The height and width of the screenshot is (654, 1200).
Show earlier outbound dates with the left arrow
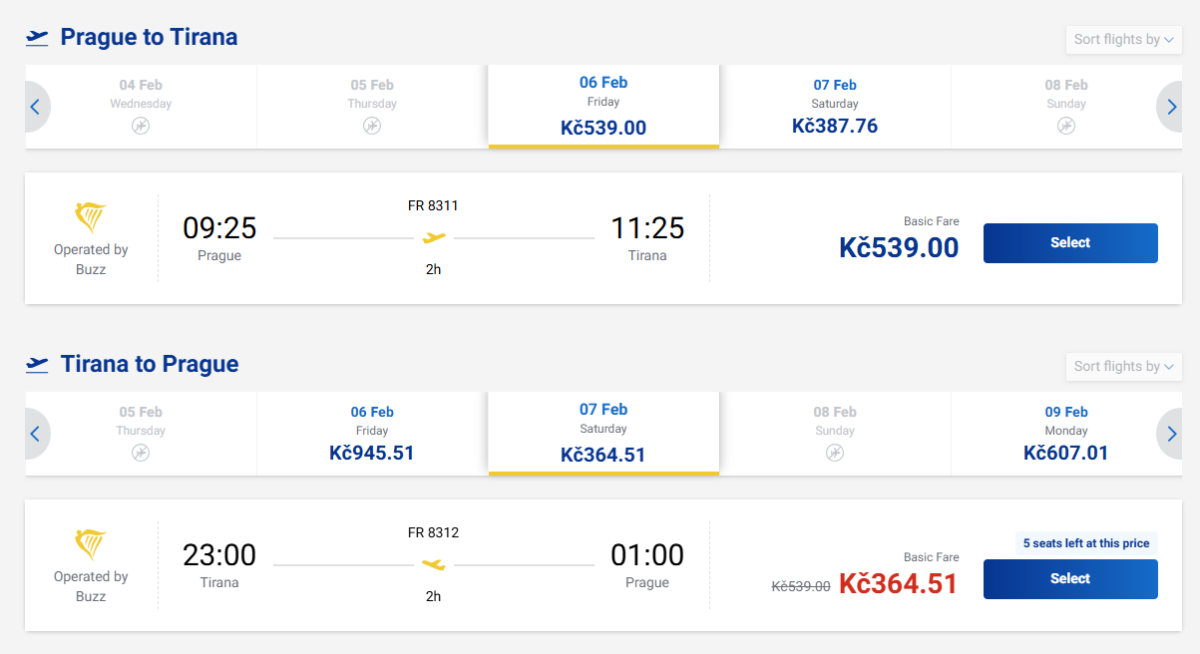coord(36,107)
